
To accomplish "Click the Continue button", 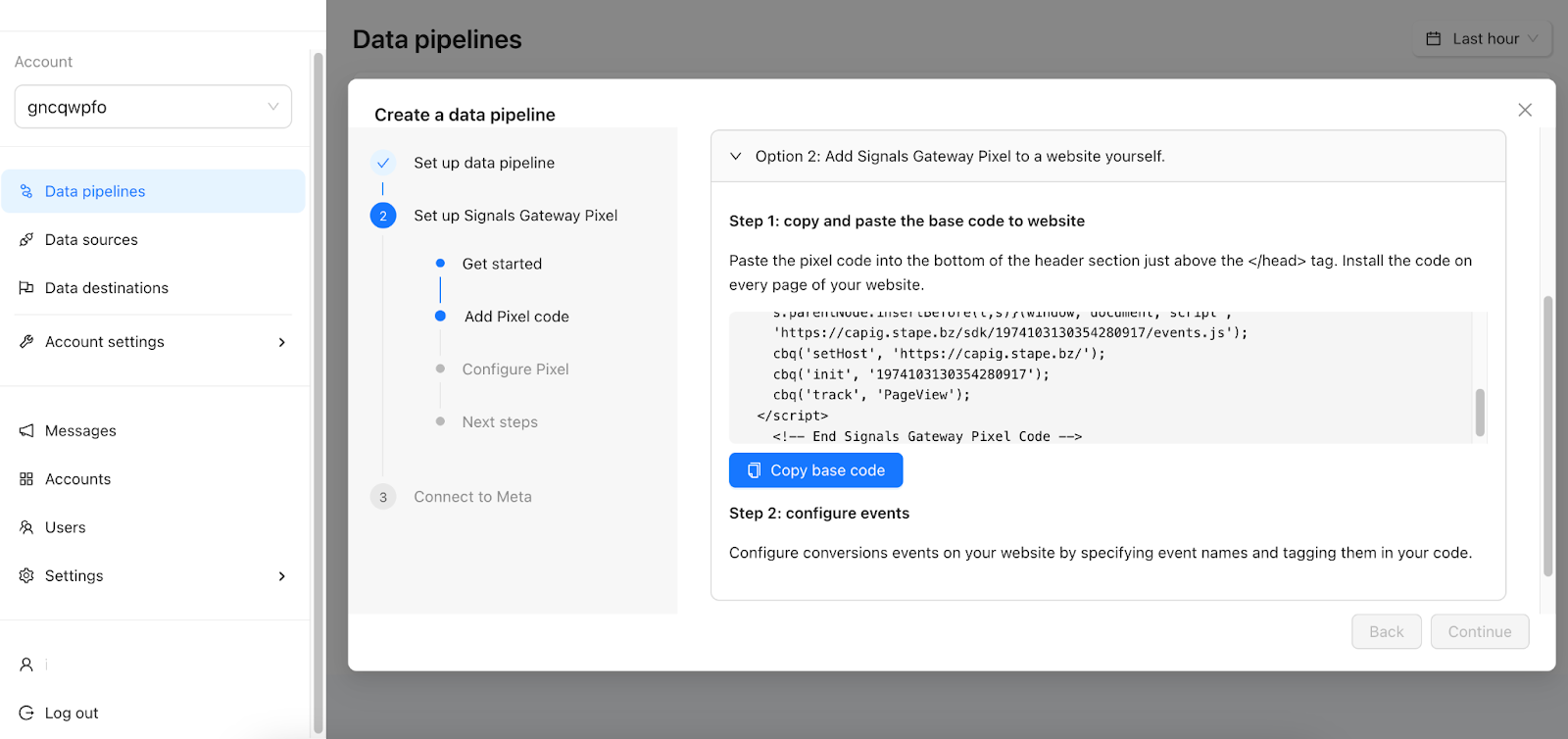I will pos(1480,631).
